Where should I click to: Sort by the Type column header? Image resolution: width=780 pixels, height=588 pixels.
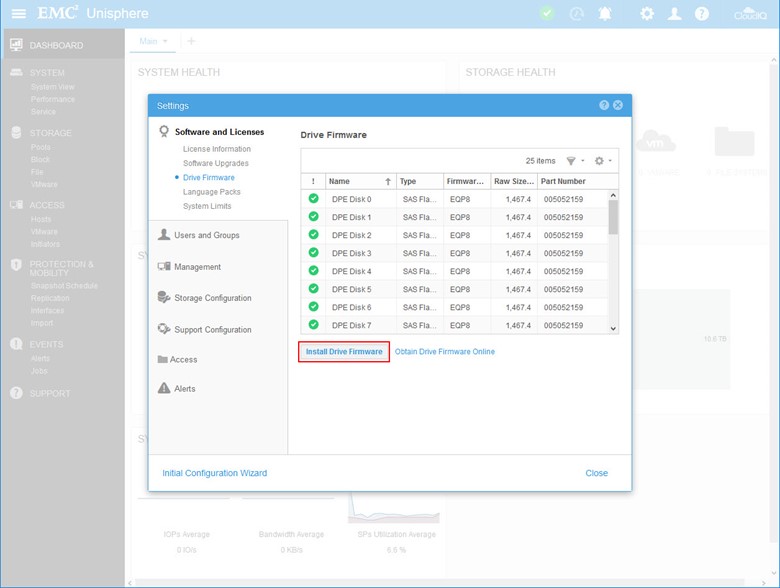[x=419, y=181]
